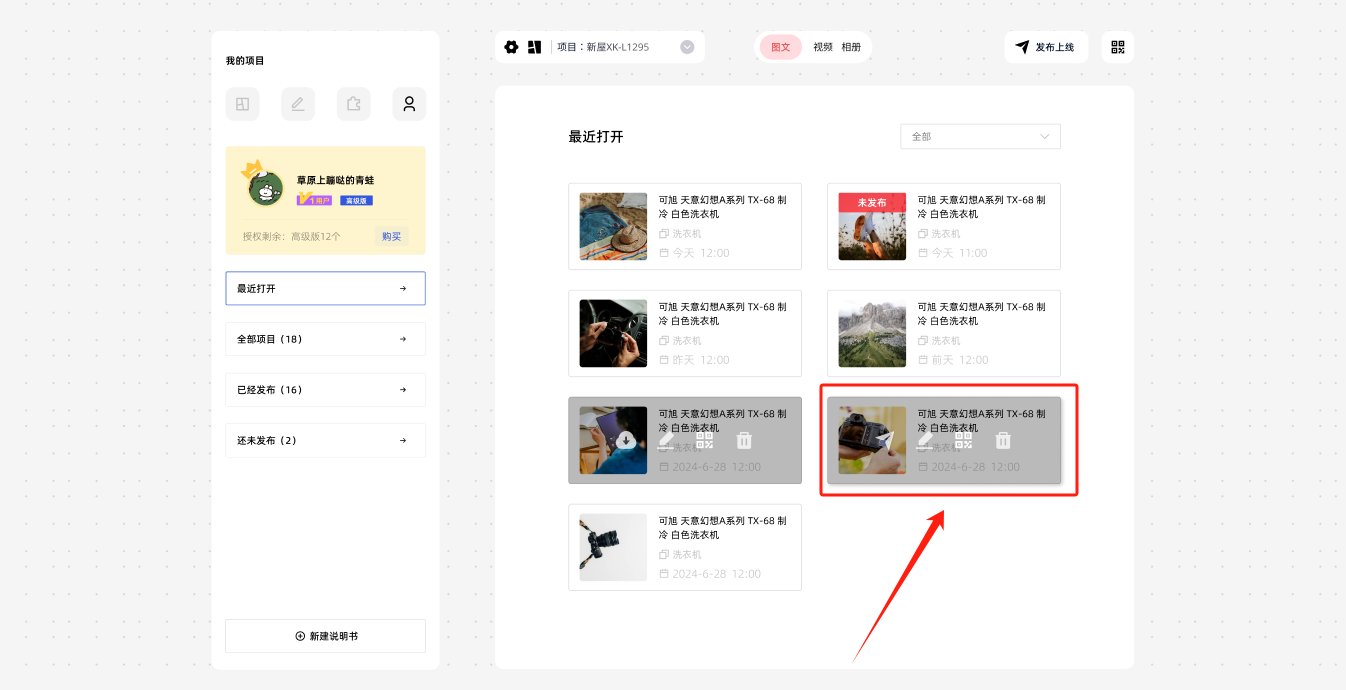Click the layout icon beside the settings gear
Image resolution: width=1346 pixels, height=690 pixels.
534,47
